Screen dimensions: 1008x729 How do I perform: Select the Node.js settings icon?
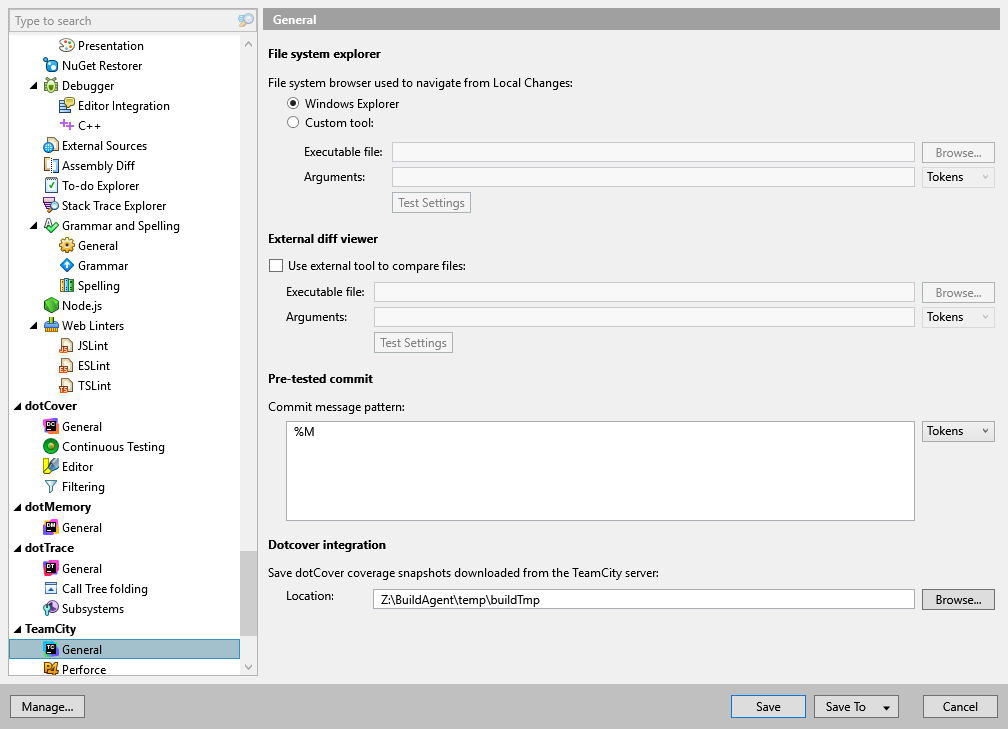pos(50,305)
